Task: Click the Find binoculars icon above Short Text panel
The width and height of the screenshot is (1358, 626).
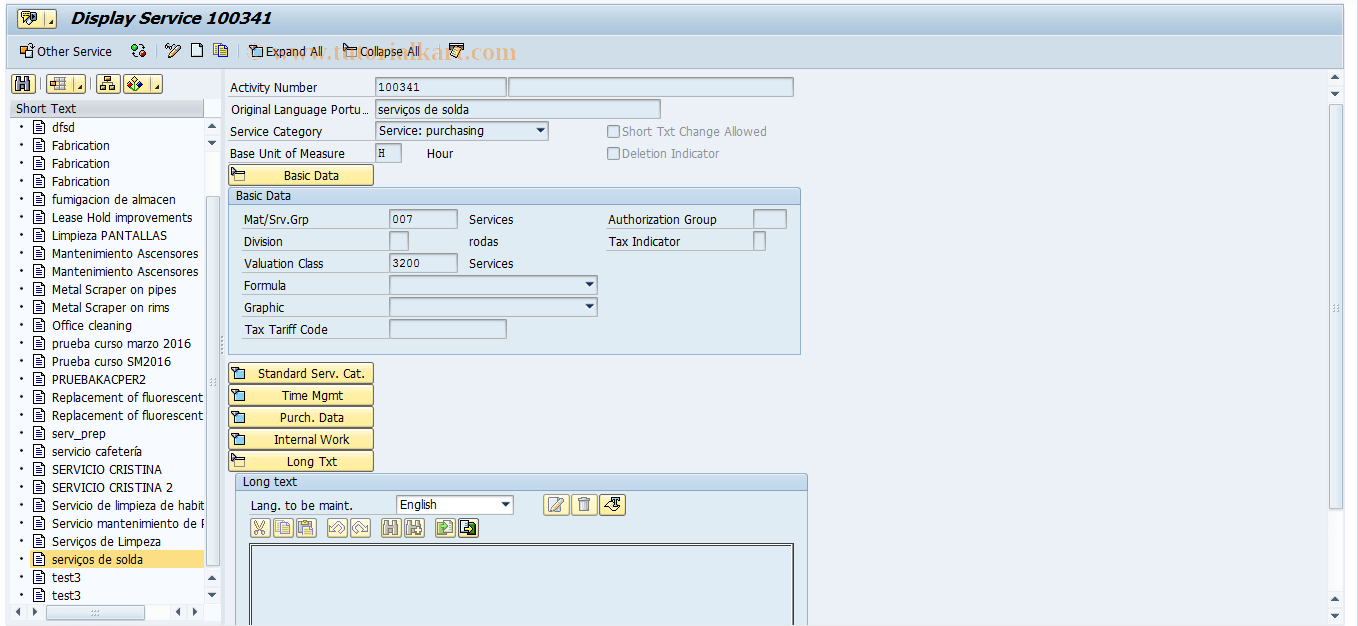Action: (x=23, y=84)
